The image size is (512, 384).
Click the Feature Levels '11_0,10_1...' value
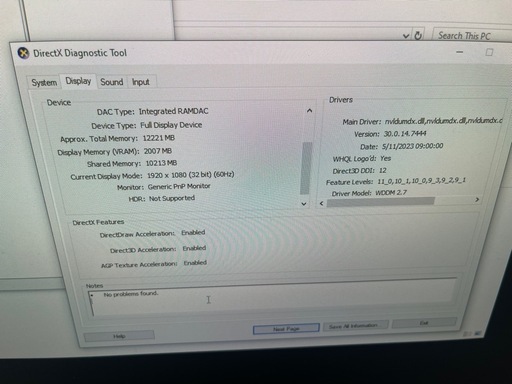(x=421, y=181)
